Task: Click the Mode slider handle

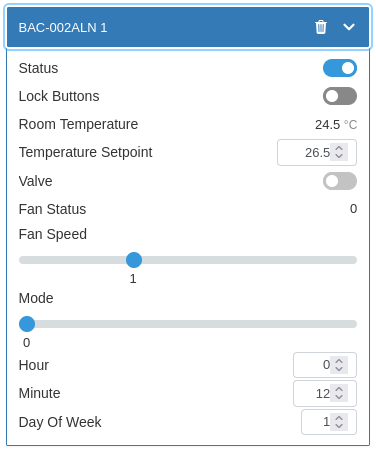Action: pyautogui.click(x=27, y=324)
